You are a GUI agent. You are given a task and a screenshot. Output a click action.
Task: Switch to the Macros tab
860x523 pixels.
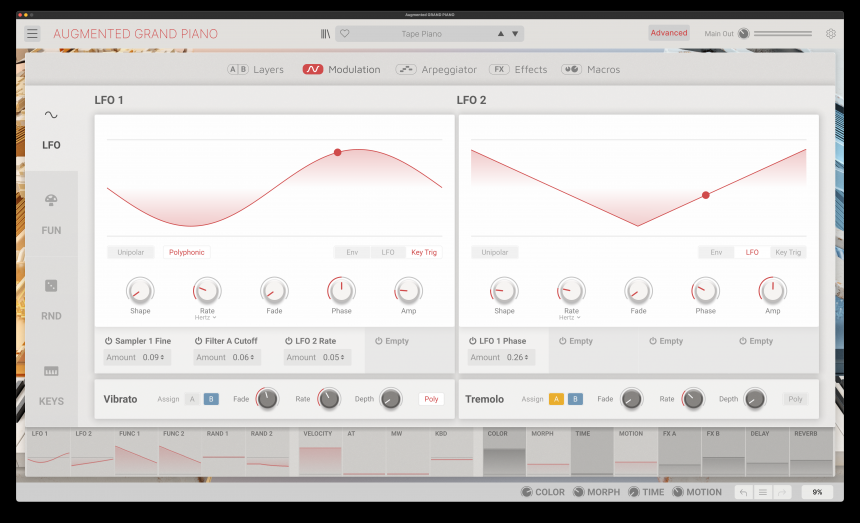pyautogui.click(x=591, y=70)
